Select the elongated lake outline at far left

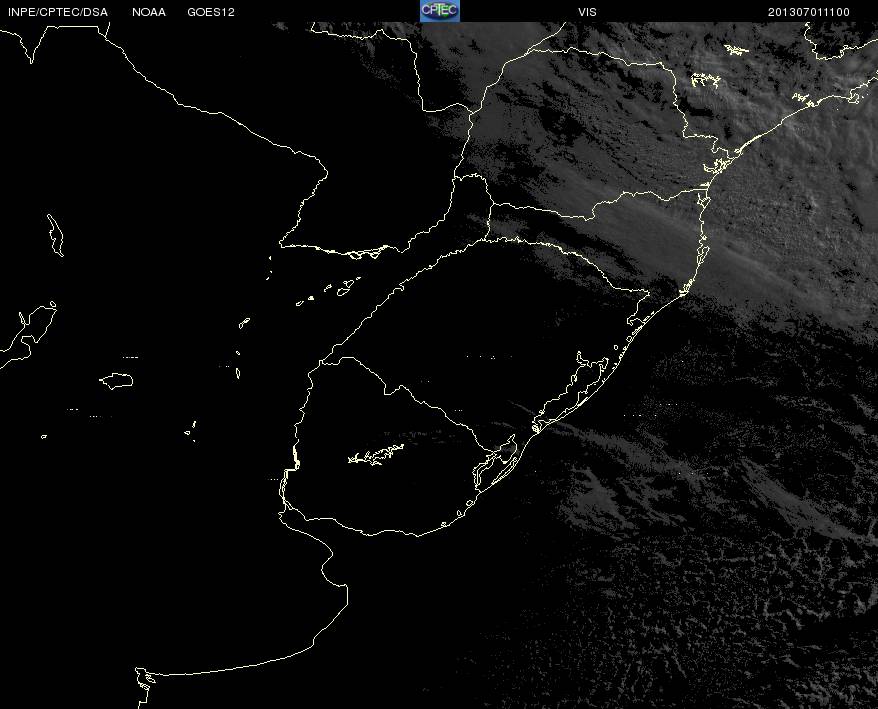point(55,235)
